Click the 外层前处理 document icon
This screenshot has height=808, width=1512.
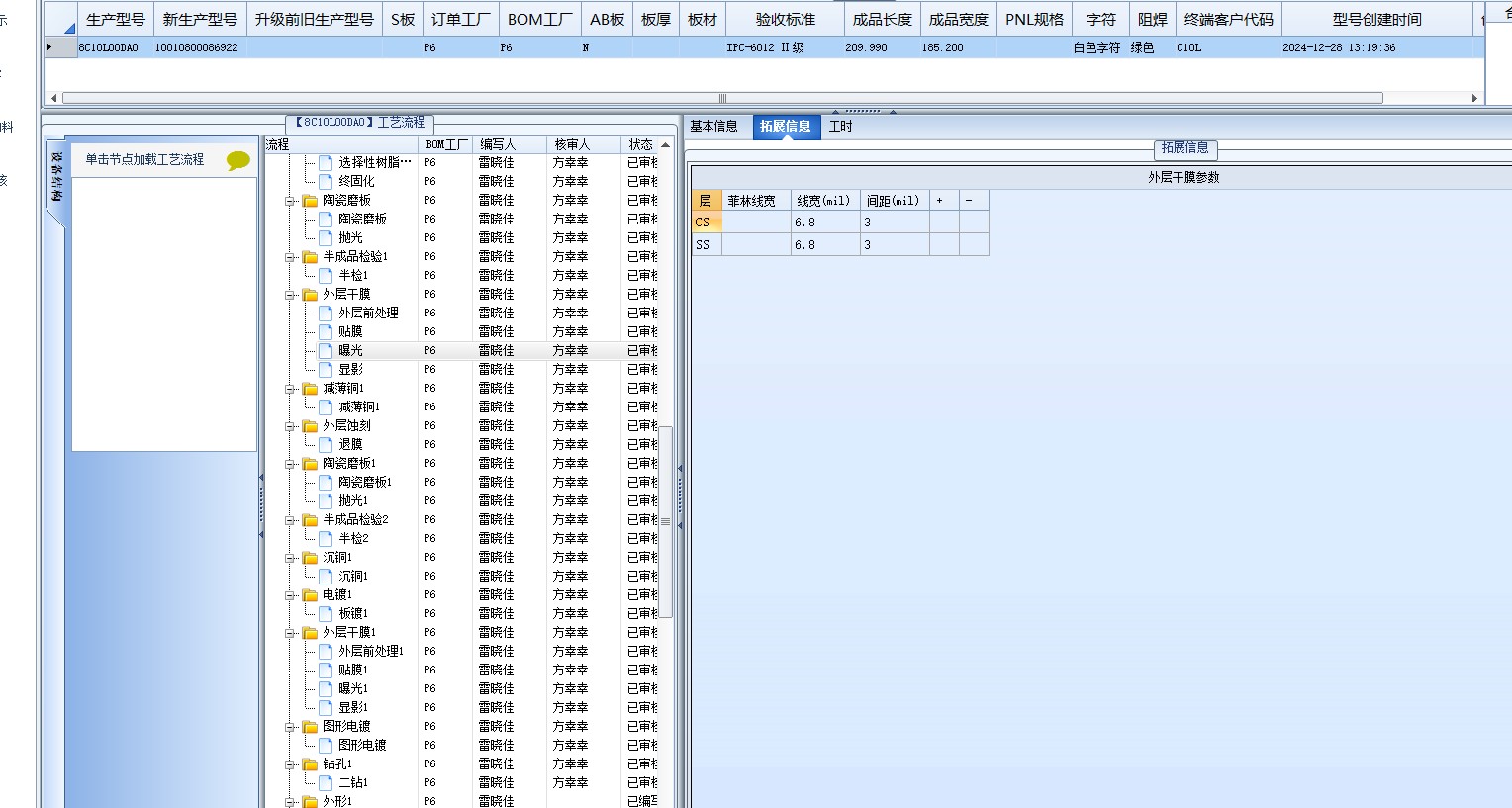point(326,313)
